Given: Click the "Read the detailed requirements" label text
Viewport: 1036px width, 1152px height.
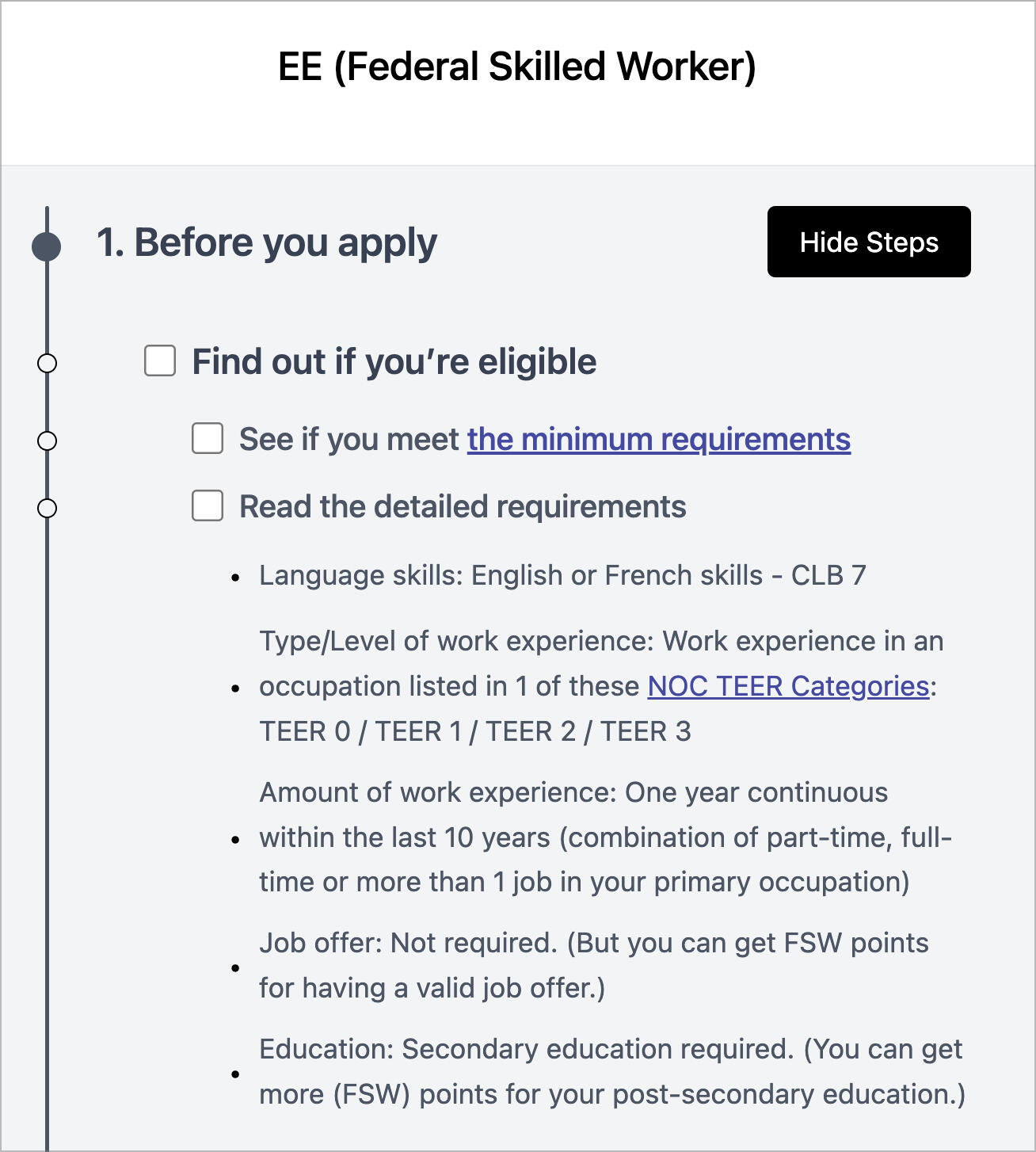Looking at the screenshot, I should pos(463,506).
